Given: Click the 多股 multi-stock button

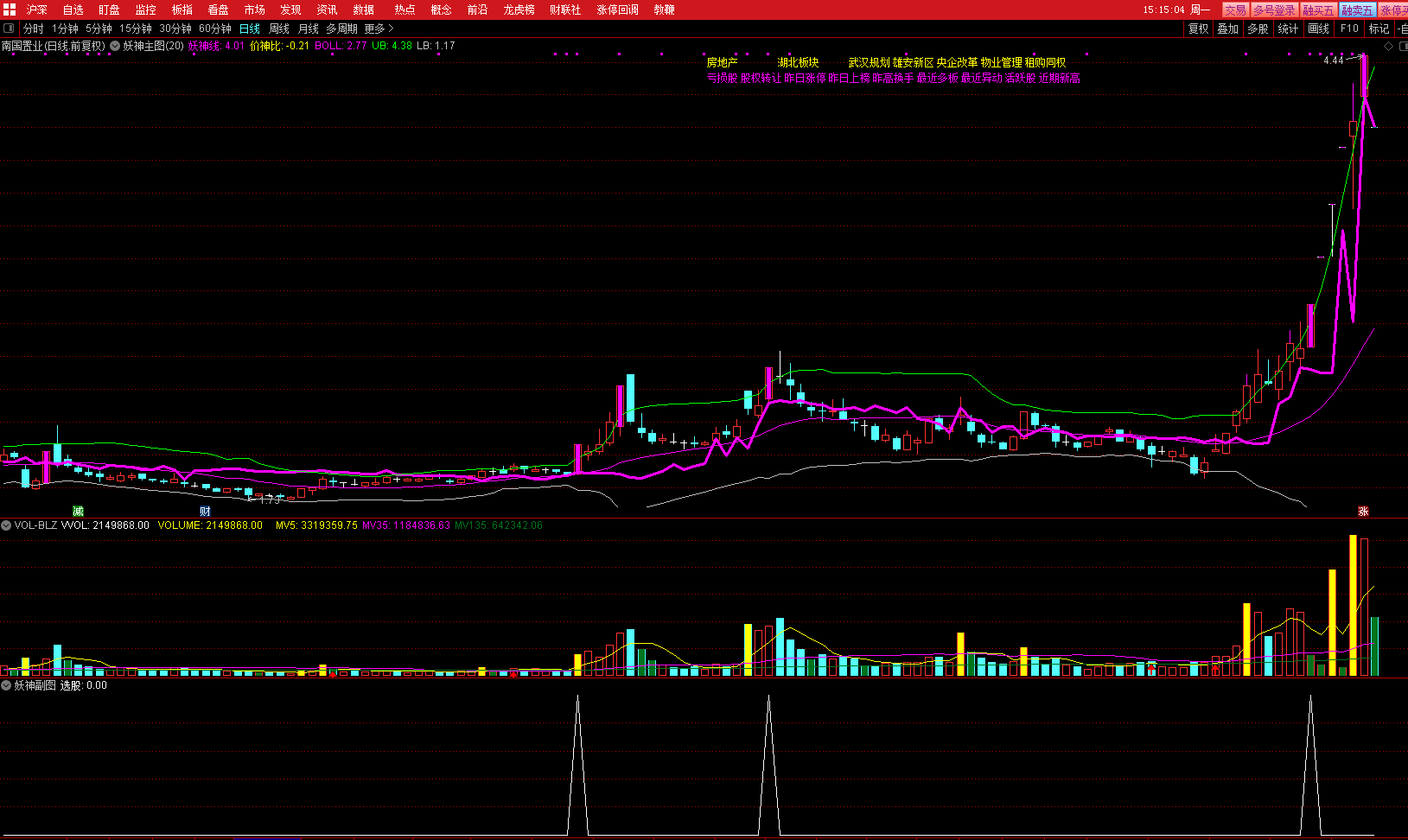Looking at the screenshot, I should coord(1258,29).
